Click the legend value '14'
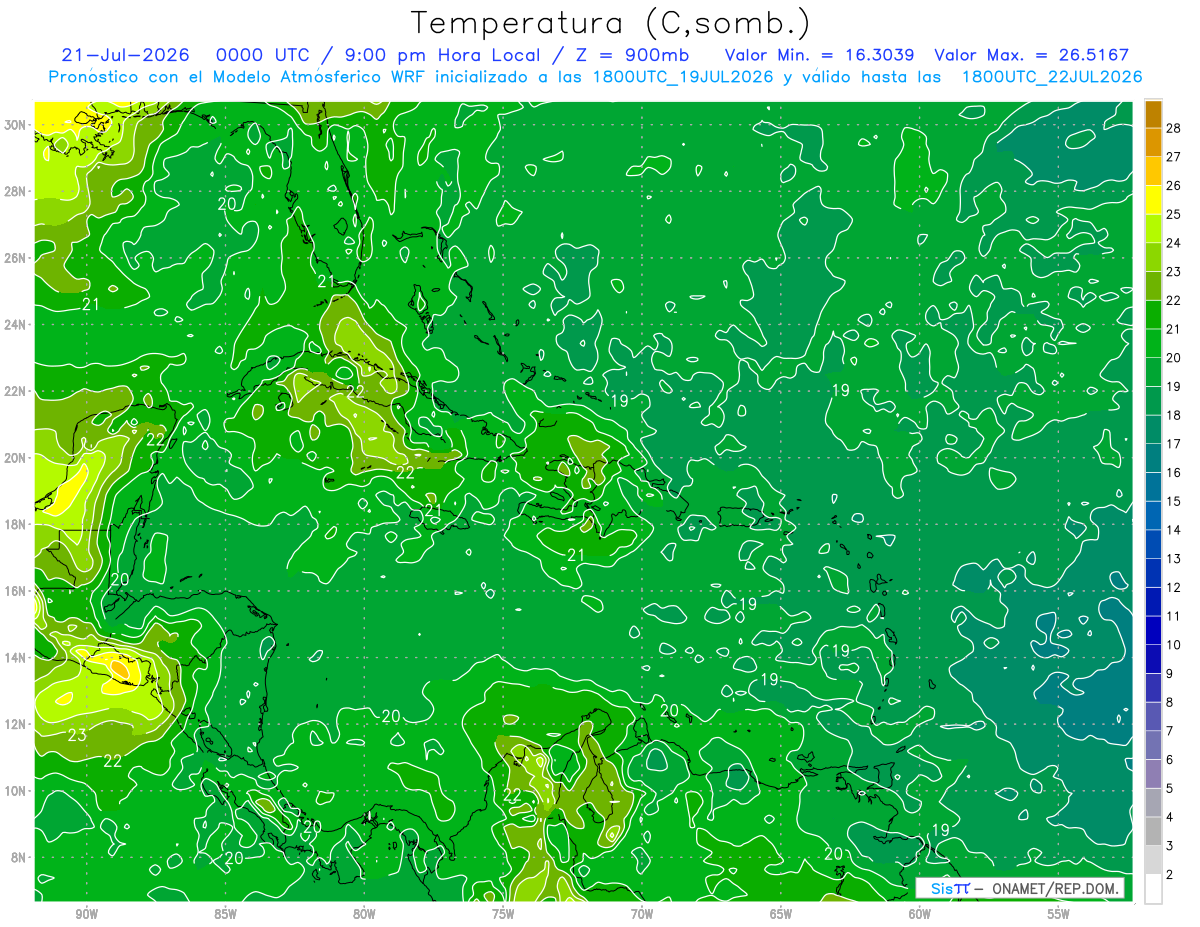The width and height of the screenshot is (1200, 927). coord(1173,530)
